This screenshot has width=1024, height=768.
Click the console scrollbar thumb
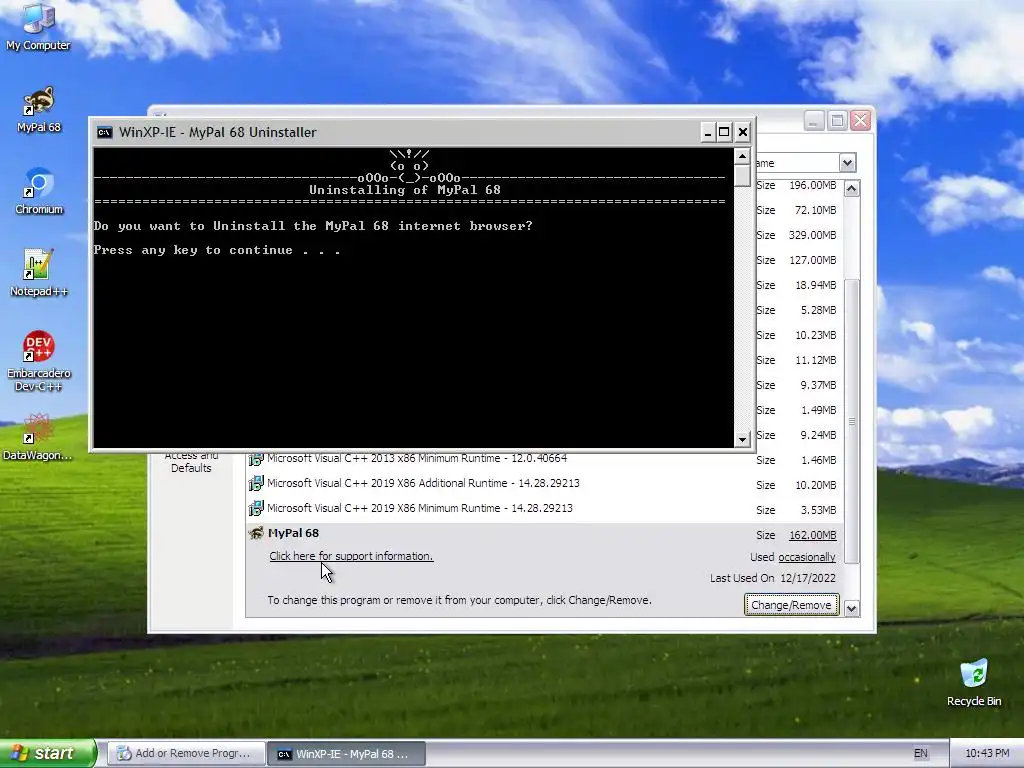742,176
